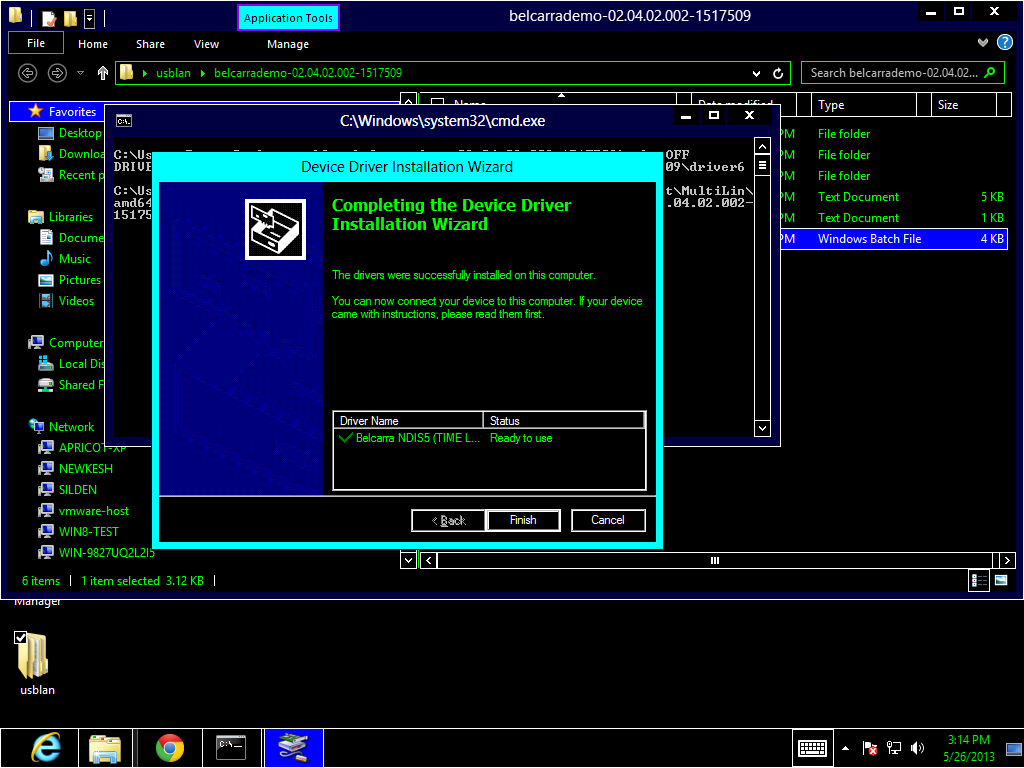Click the Back button in wizard
This screenshot has width=1024, height=768.
pyautogui.click(x=449, y=520)
